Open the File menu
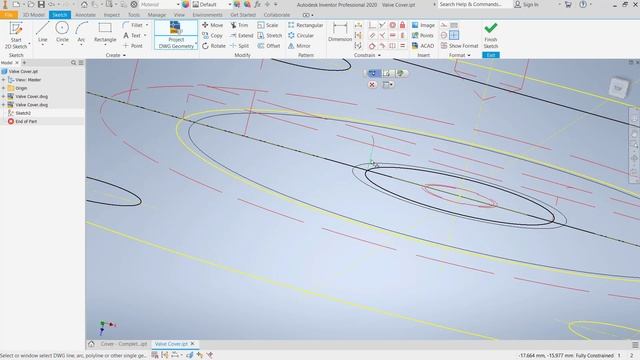640x360 pixels. pyautogui.click(x=9, y=15)
